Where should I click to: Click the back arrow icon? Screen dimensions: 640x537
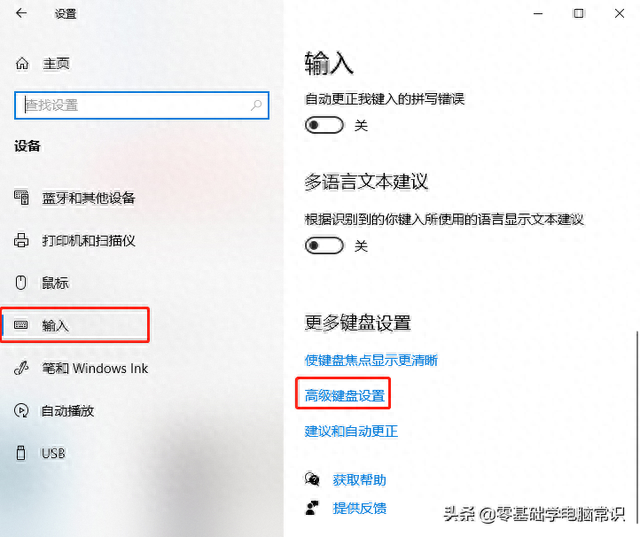pos(21,13)
